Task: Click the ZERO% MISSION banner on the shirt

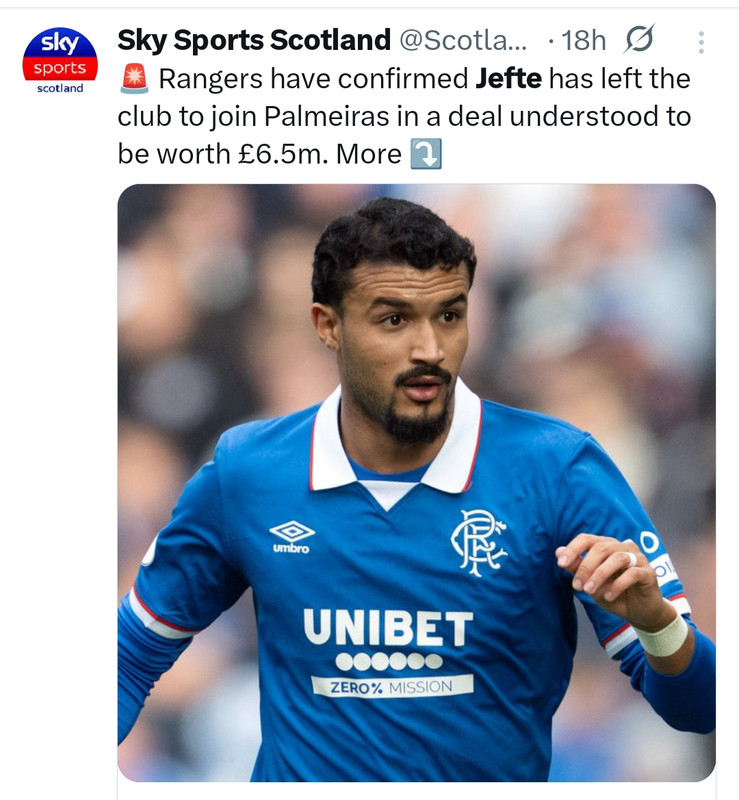Action: (x=392, y=686)
